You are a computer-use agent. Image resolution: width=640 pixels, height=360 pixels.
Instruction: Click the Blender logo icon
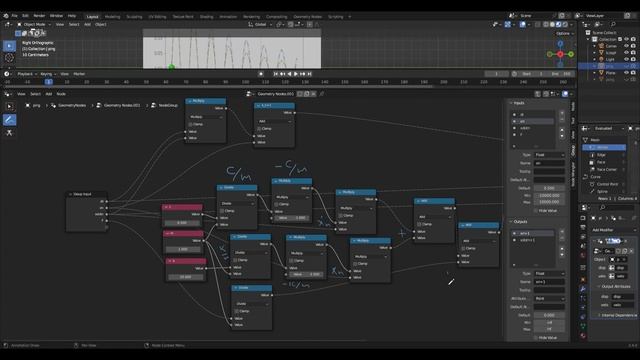(x=6, y=16)
